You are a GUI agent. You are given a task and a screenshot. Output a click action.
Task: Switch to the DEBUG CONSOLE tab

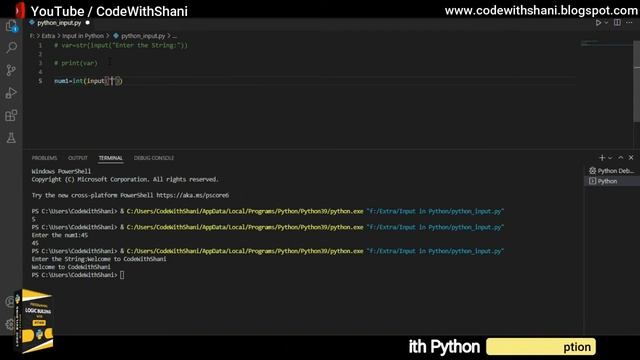click(154, 158)
